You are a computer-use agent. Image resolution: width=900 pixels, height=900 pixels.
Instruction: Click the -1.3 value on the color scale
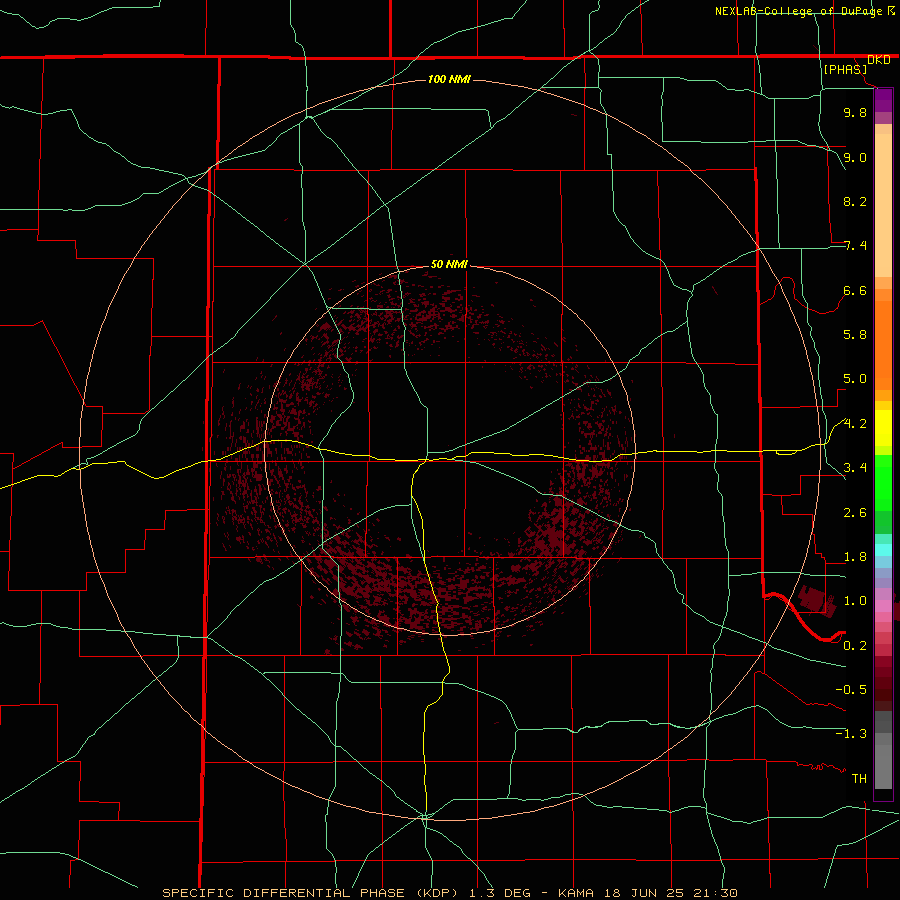pos(851,734)
